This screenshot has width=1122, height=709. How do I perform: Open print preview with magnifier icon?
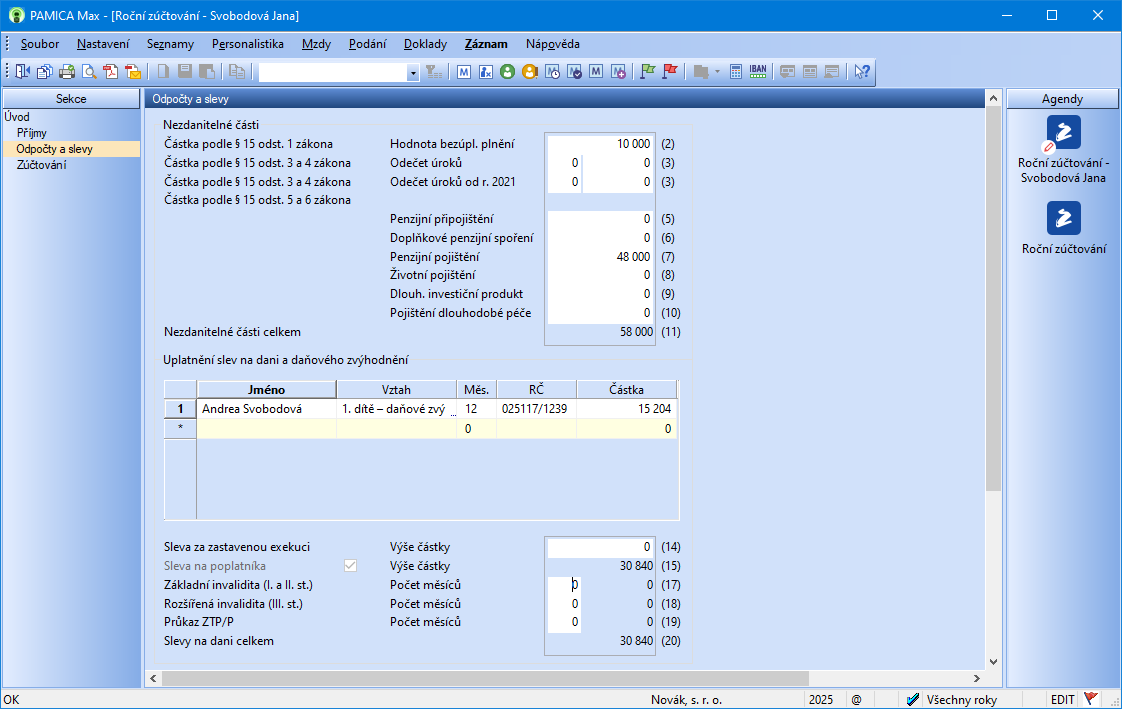(89, 71)
